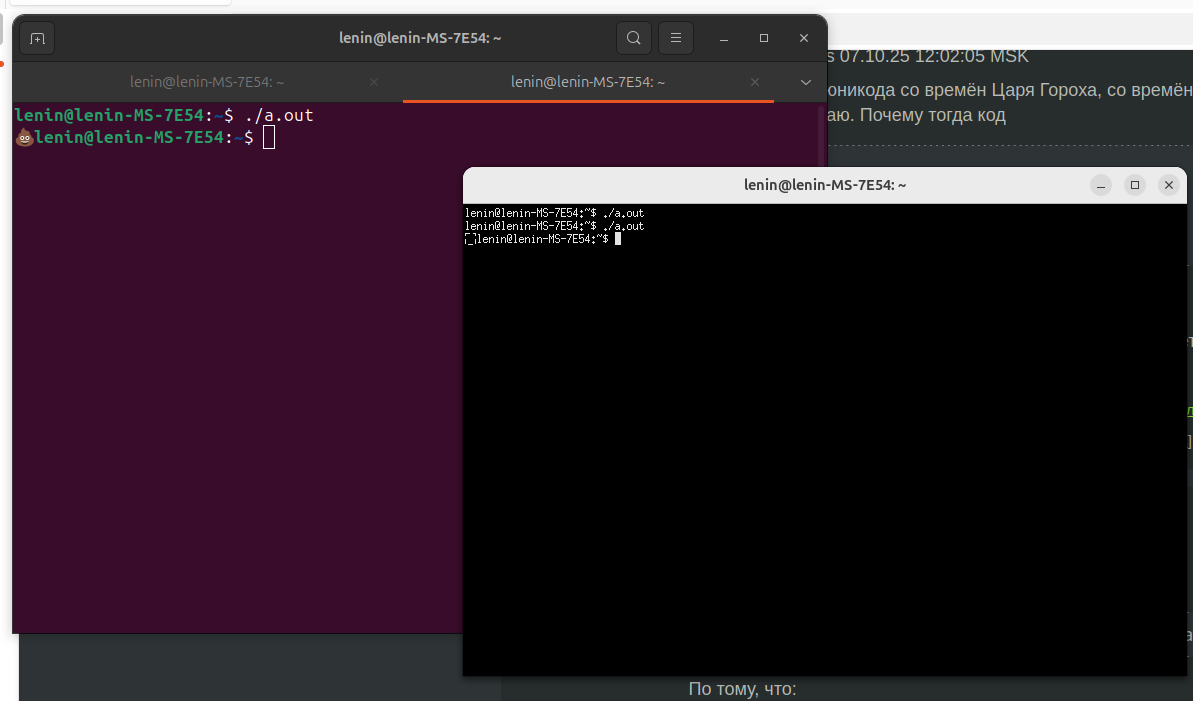Close the purple GNOME terminal window
This screenshot has height=701, width=1193.
pyautogui.click(x=804, y=38)
